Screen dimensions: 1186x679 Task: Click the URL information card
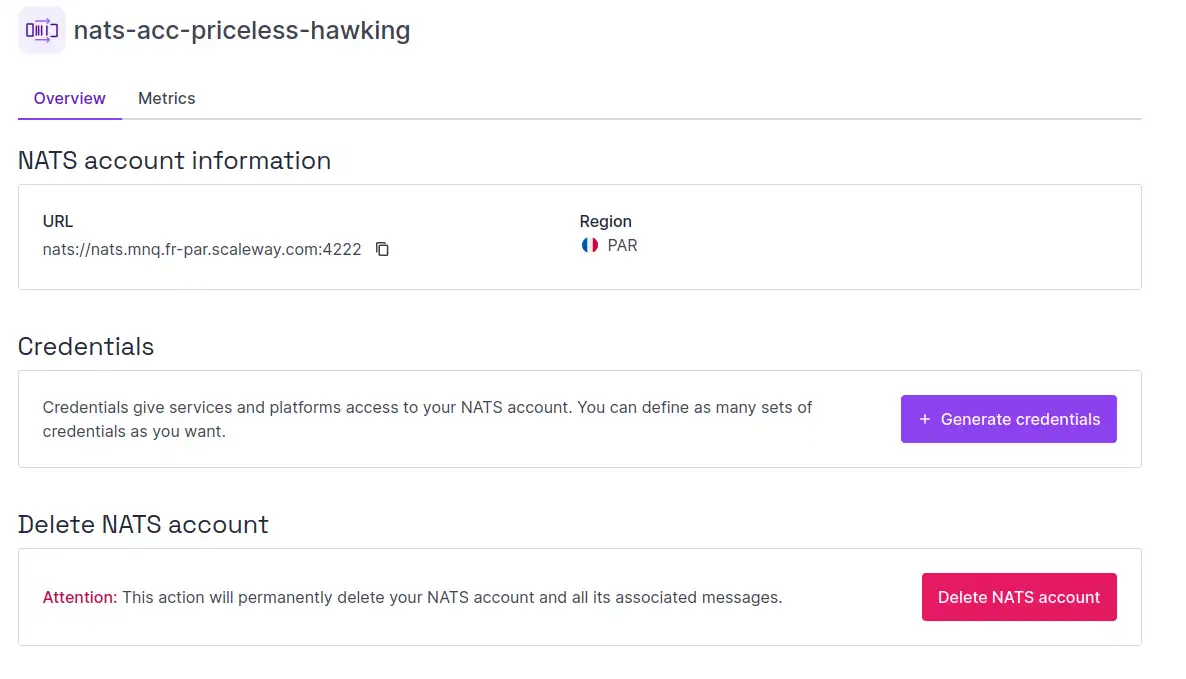pos(580,237)
